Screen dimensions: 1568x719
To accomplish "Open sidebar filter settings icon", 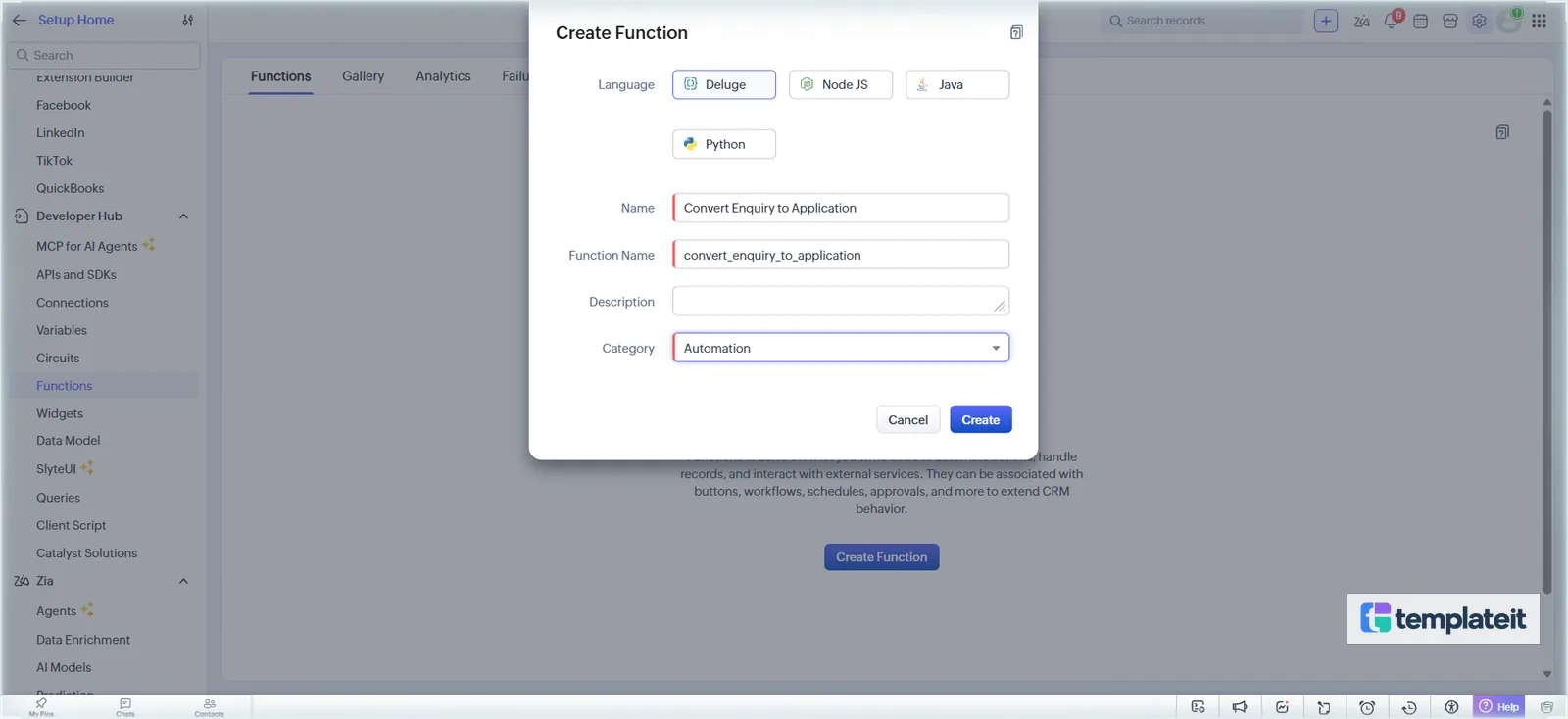I will tap(187, 20).
